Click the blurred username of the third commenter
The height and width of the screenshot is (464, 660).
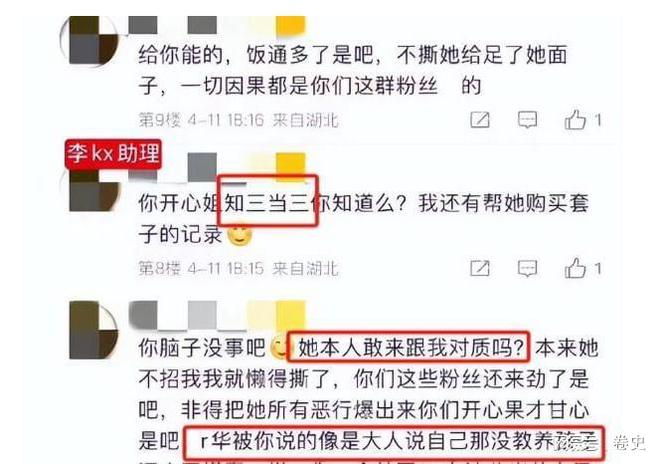217,315
